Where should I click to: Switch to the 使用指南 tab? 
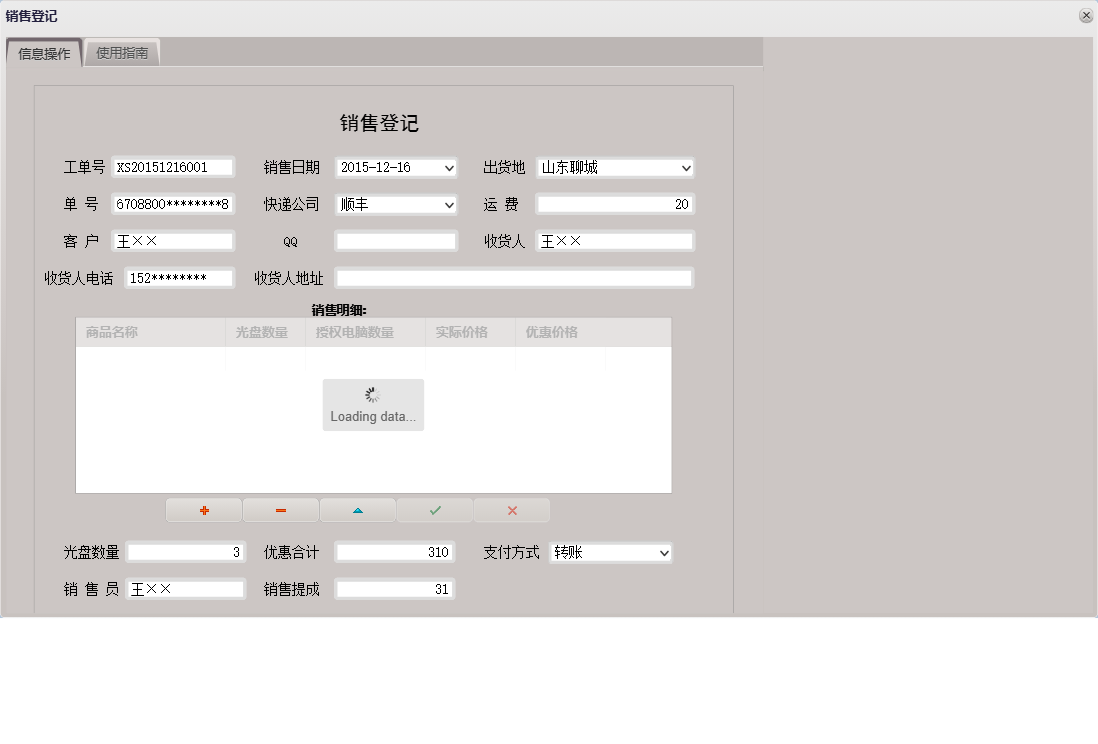(122, 51)
